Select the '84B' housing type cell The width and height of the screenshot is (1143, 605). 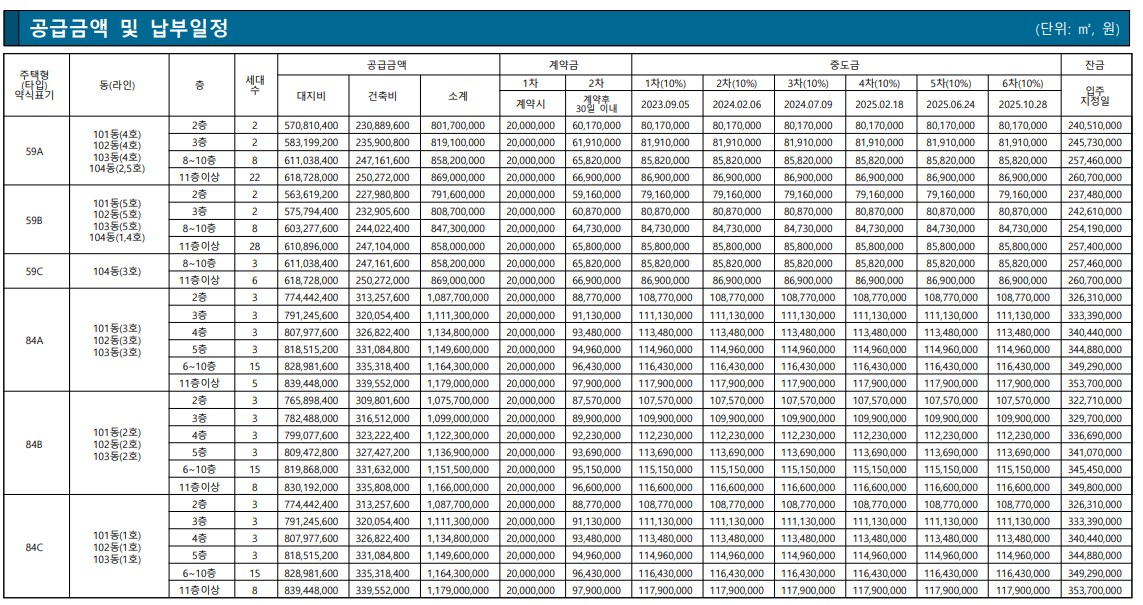[x=34, y=443]
